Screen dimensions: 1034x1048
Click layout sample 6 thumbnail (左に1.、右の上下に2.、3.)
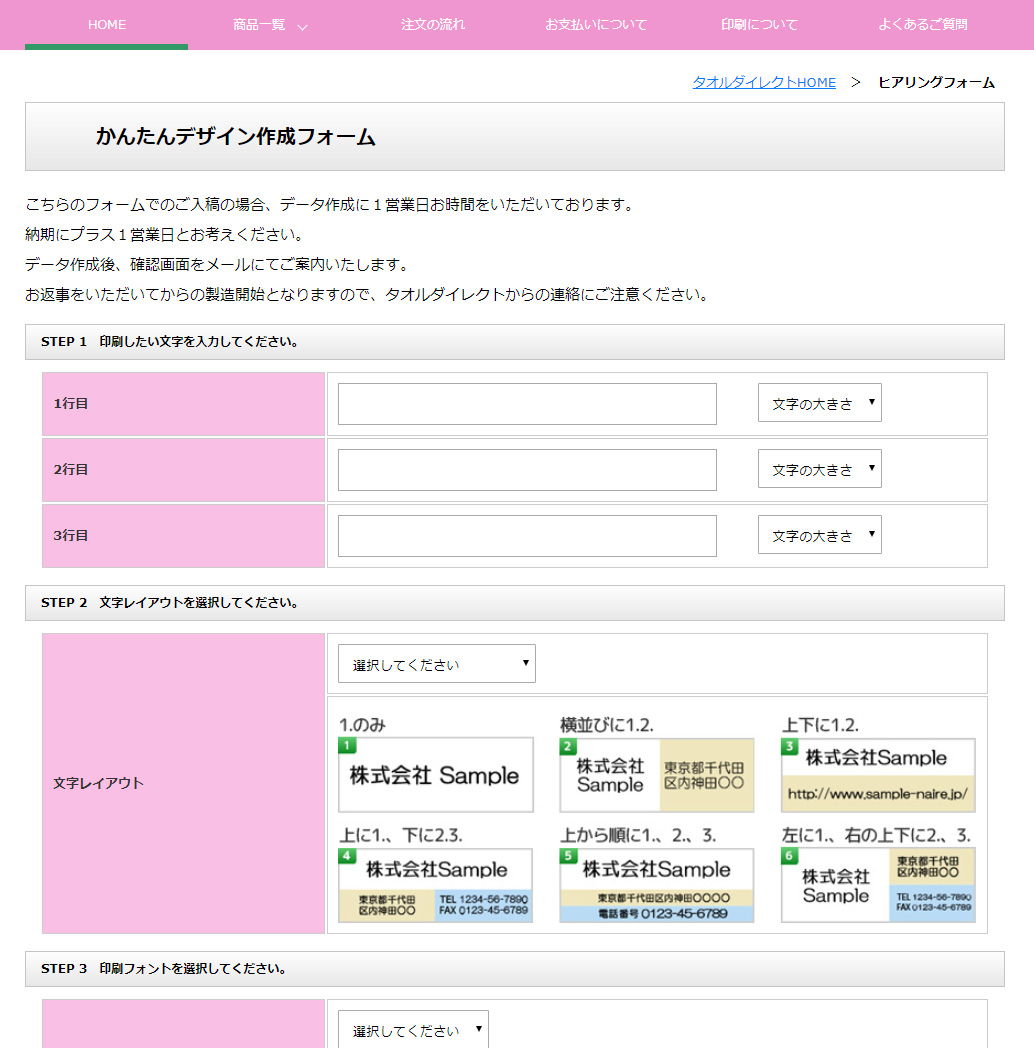(x=878, y=885)
